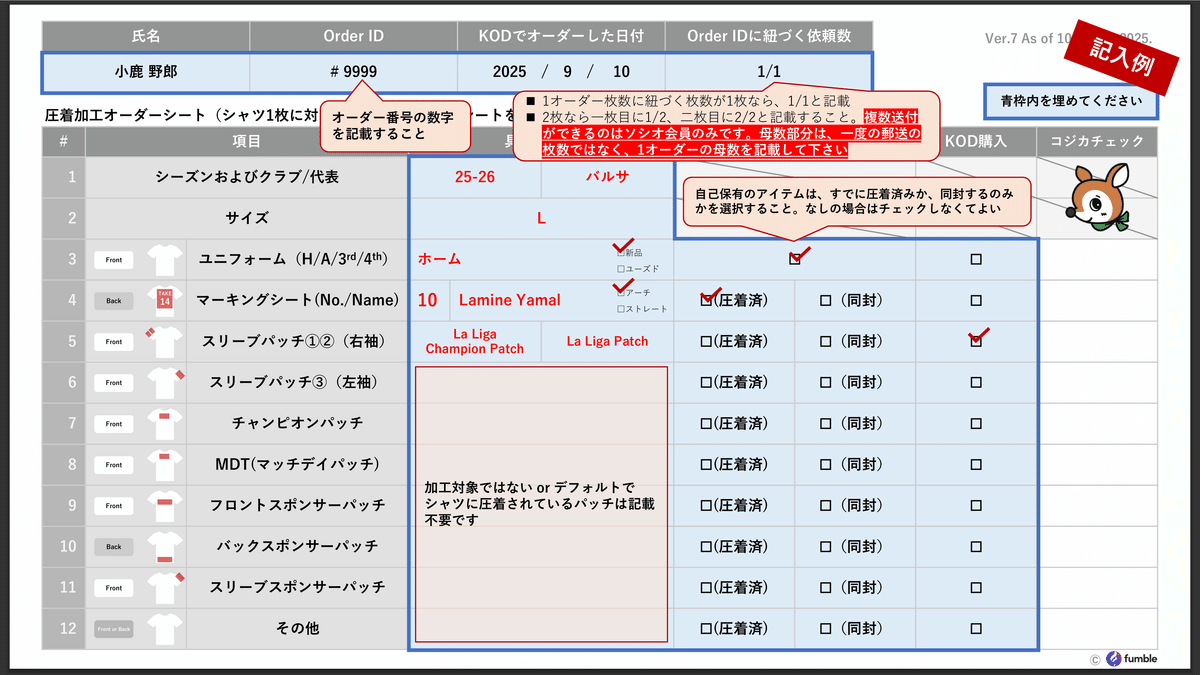Click the size cell L
Screen dimensions: 1200x675
pyautogui.click(x=541, y=218)
